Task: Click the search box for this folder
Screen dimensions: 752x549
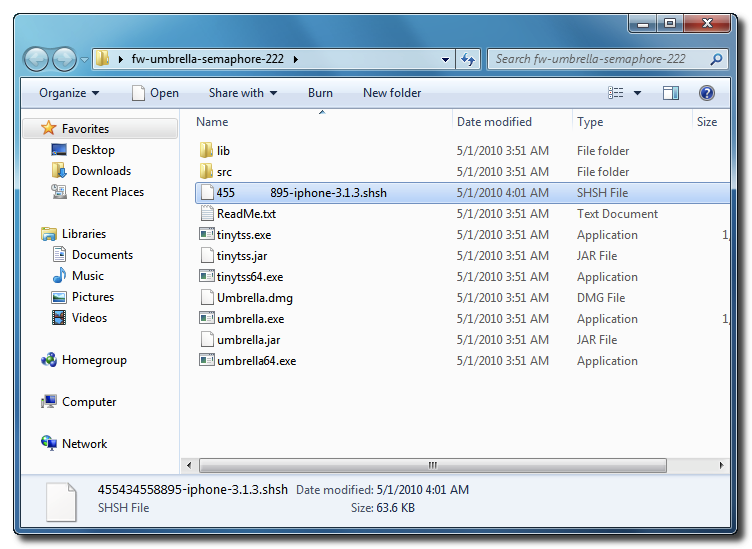Action: [x=600, y=59]
